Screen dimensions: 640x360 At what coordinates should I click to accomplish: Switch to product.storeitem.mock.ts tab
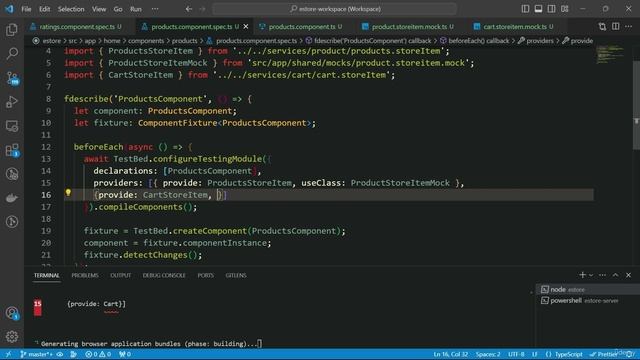(x=409, y=27)
